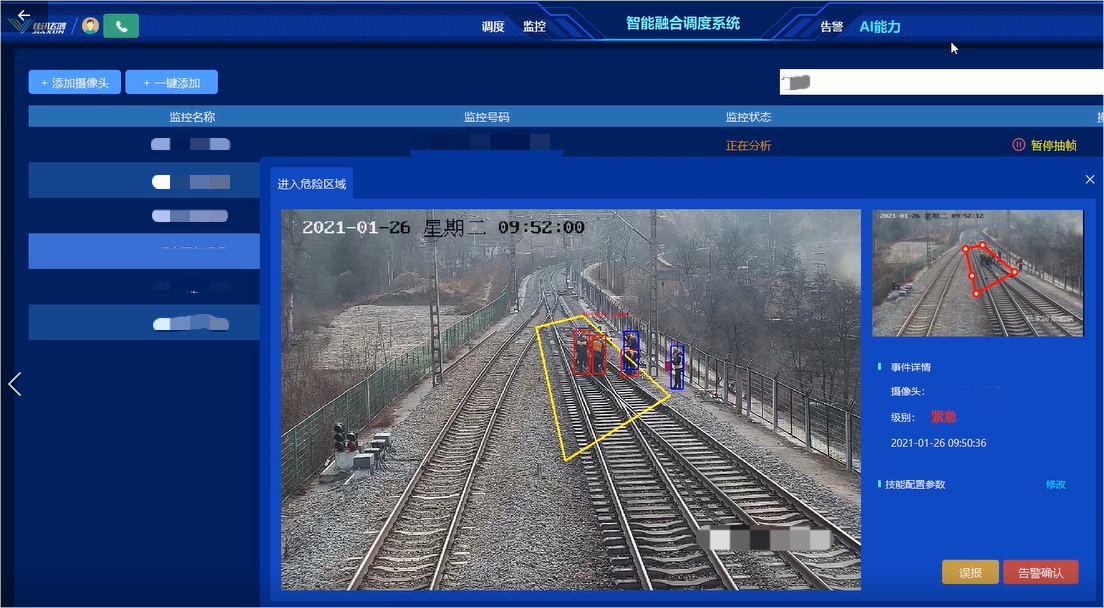Open the danger zone thumbnail image
Image resolution: width=1104 pixels, height=608 pixels.
(977, 273)
